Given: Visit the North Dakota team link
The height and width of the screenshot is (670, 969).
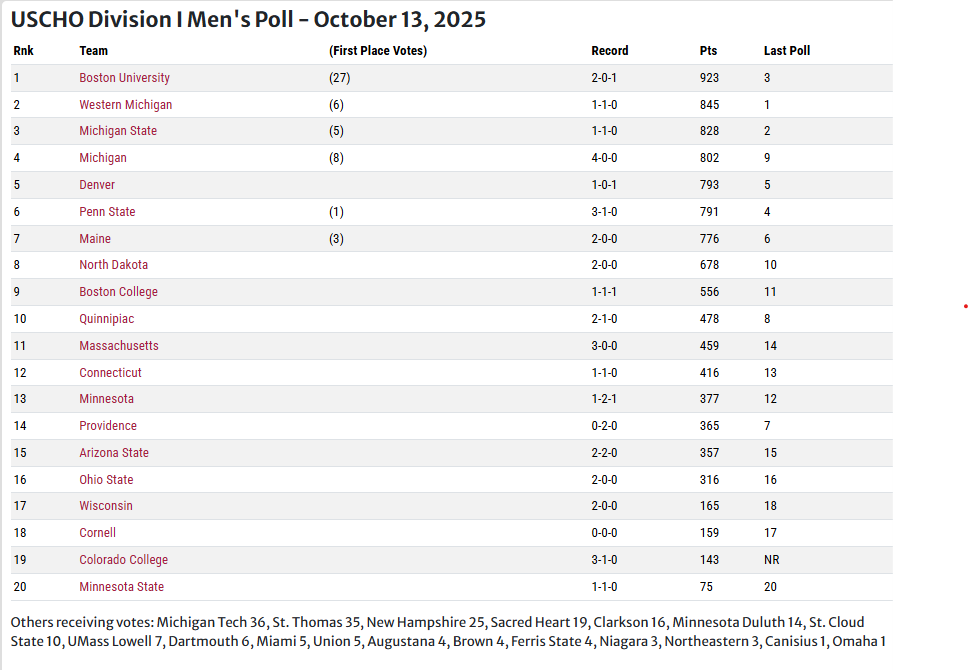Looking at the screenshot, I should click(x=113, y=265).
